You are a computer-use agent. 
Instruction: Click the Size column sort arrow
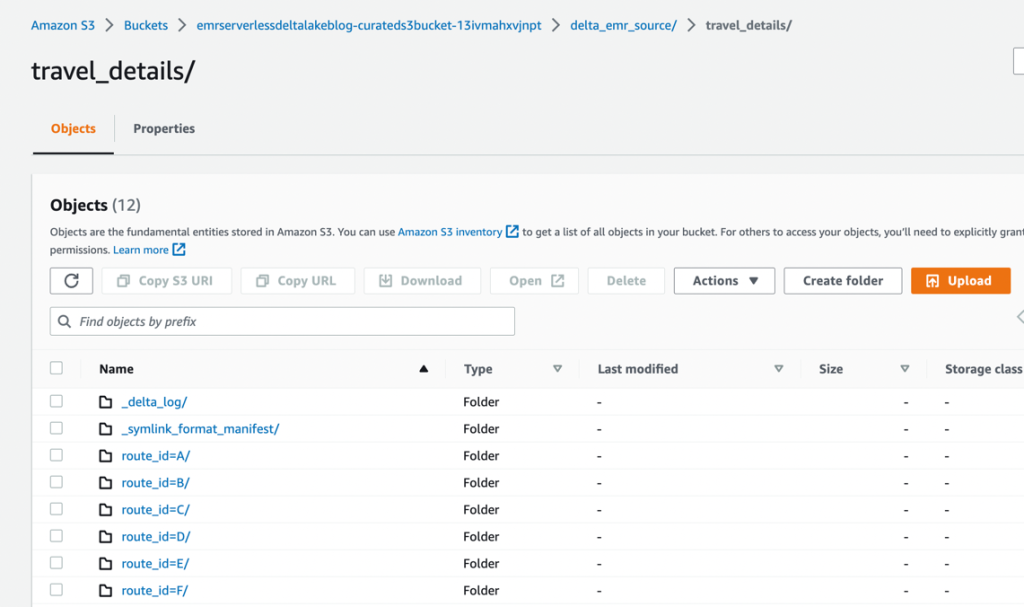[x=904, y=369]
